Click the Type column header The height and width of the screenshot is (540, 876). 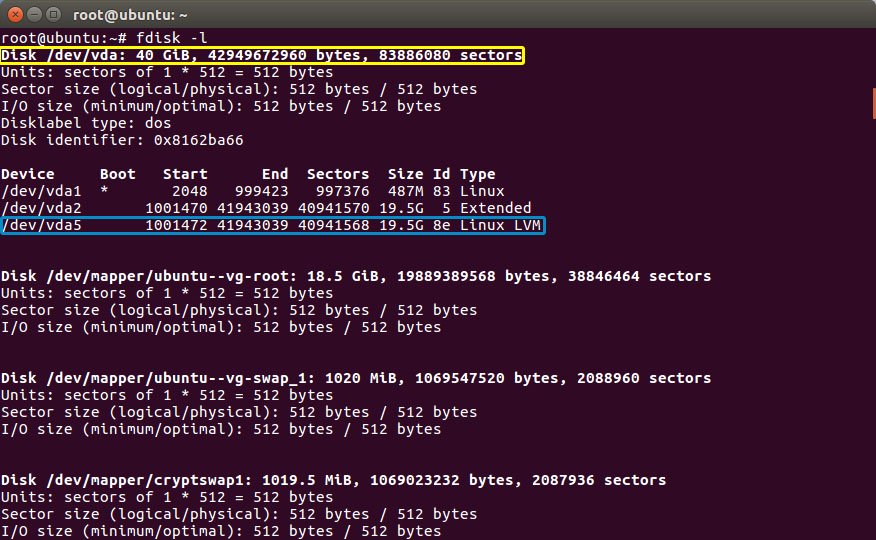477,174
